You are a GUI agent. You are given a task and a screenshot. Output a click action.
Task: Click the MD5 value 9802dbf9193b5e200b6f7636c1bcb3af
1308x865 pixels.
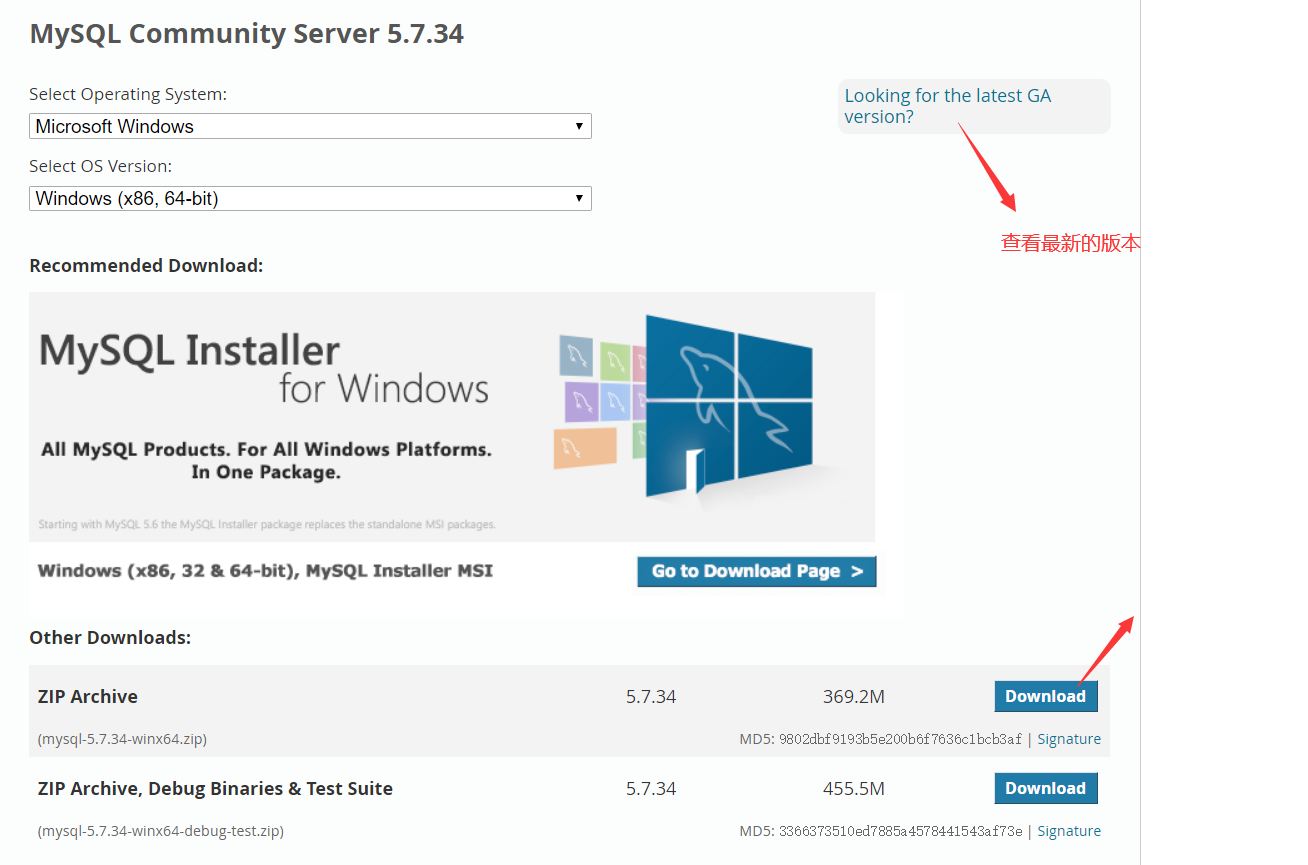[x=900, y=740]
